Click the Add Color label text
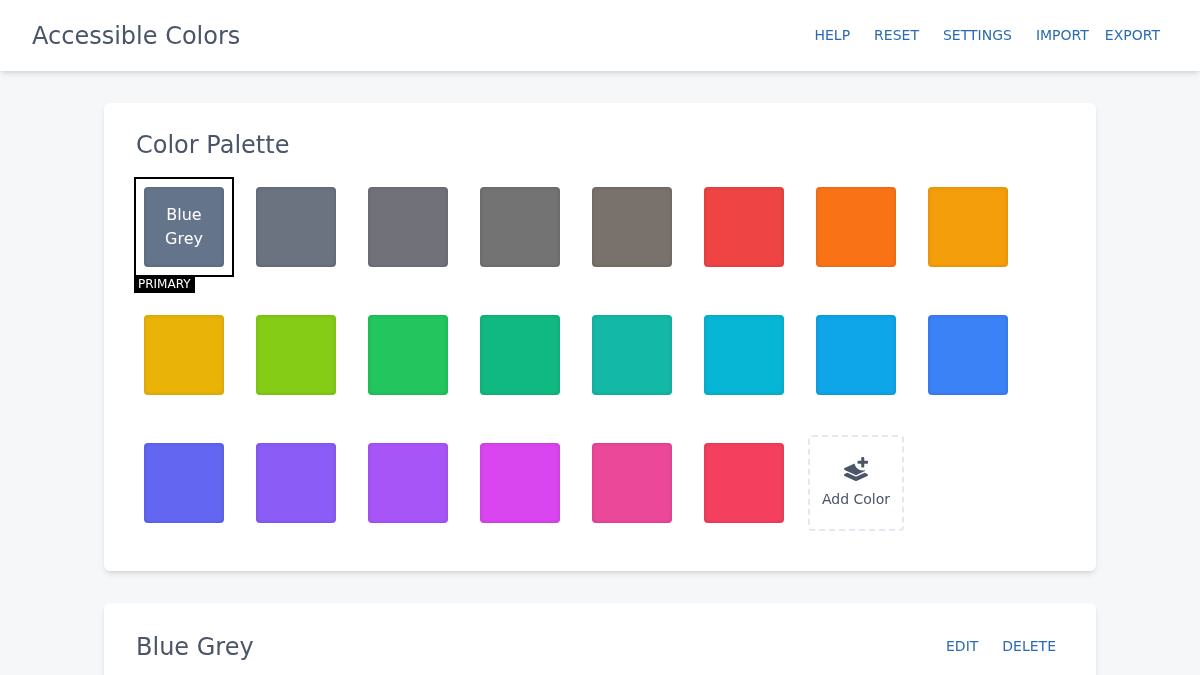 click(x=856, y=499)
